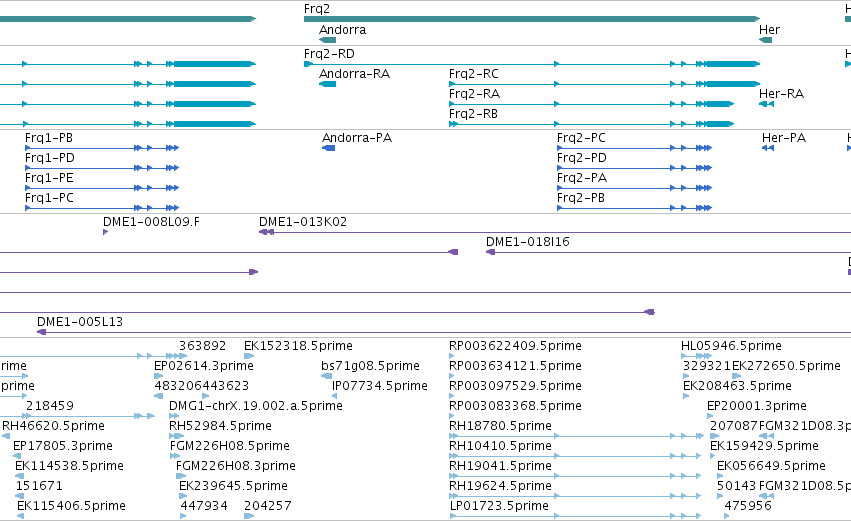Open EST 475956 label
The image size is (851, 521).
(x=748, y=506)
